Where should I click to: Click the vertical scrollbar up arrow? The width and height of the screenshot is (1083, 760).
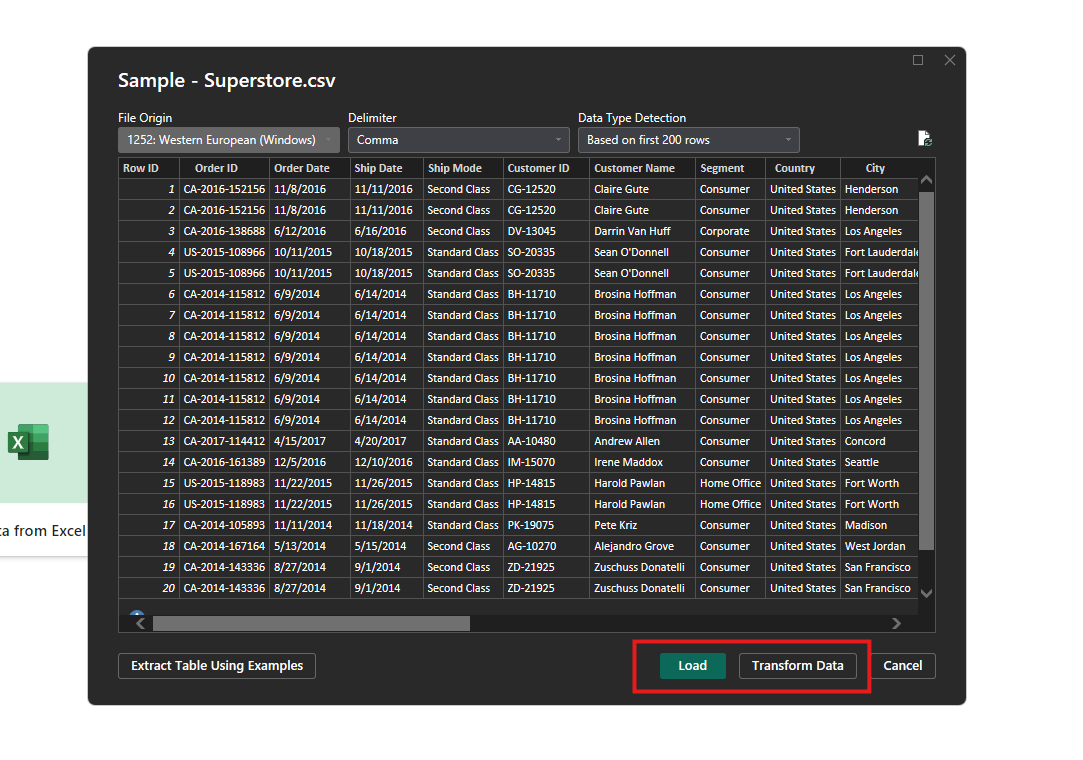coord(926,180)
